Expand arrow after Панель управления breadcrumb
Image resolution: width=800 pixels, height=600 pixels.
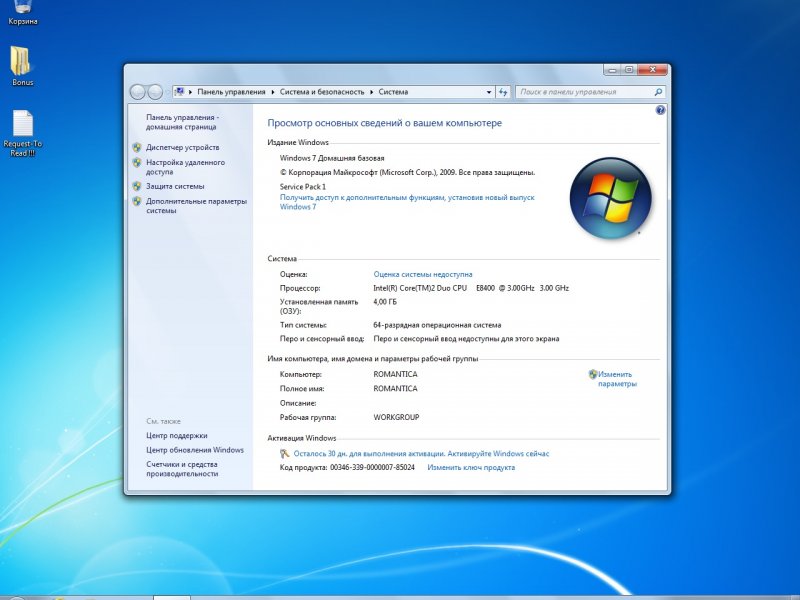click(x=273, y=92)
